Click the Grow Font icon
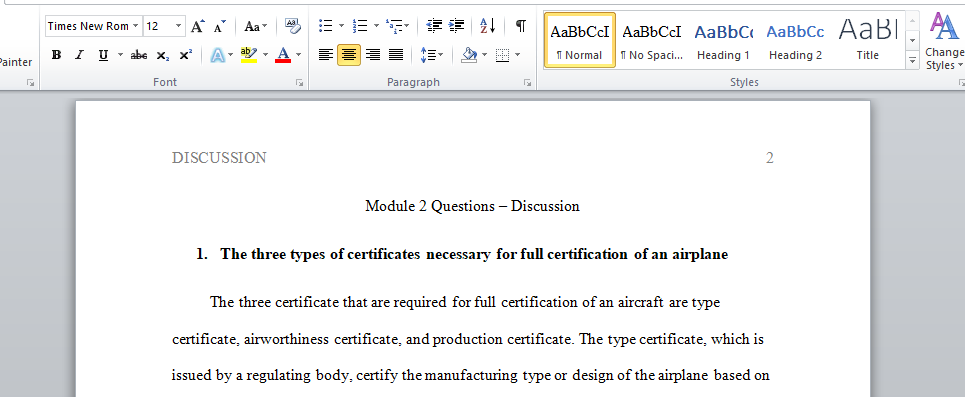 point(197,26)
